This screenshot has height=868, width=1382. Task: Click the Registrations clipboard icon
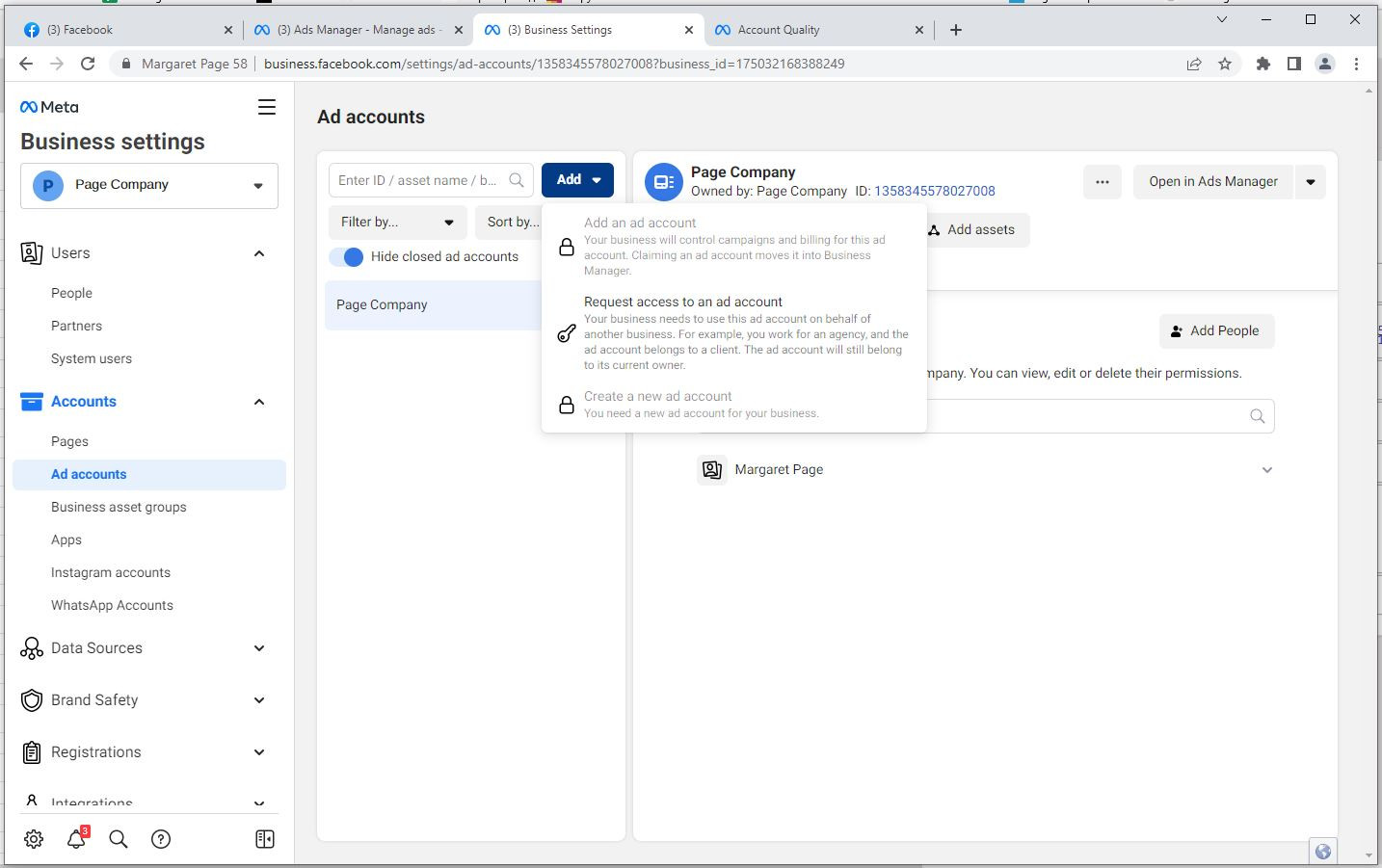click(x=31, y=752)
